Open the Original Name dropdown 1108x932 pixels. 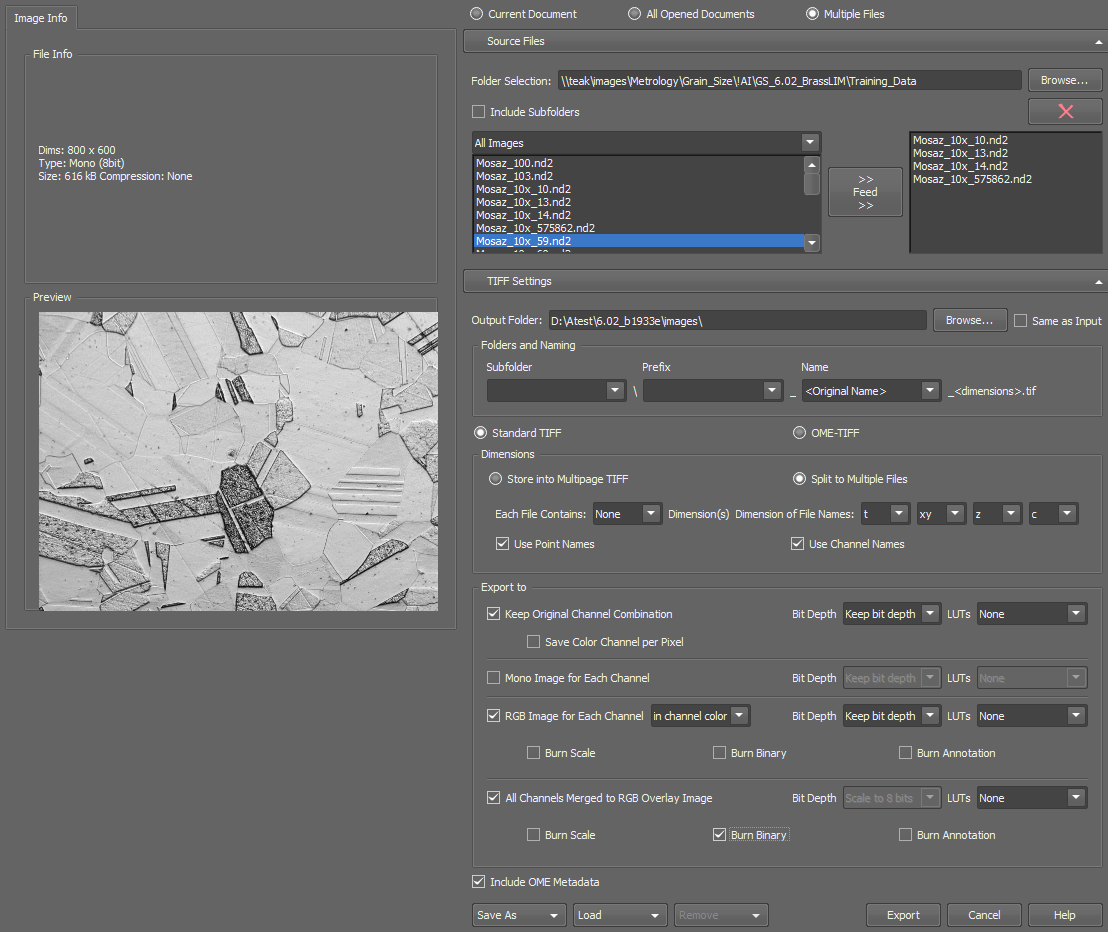click(x=930, y=391)
